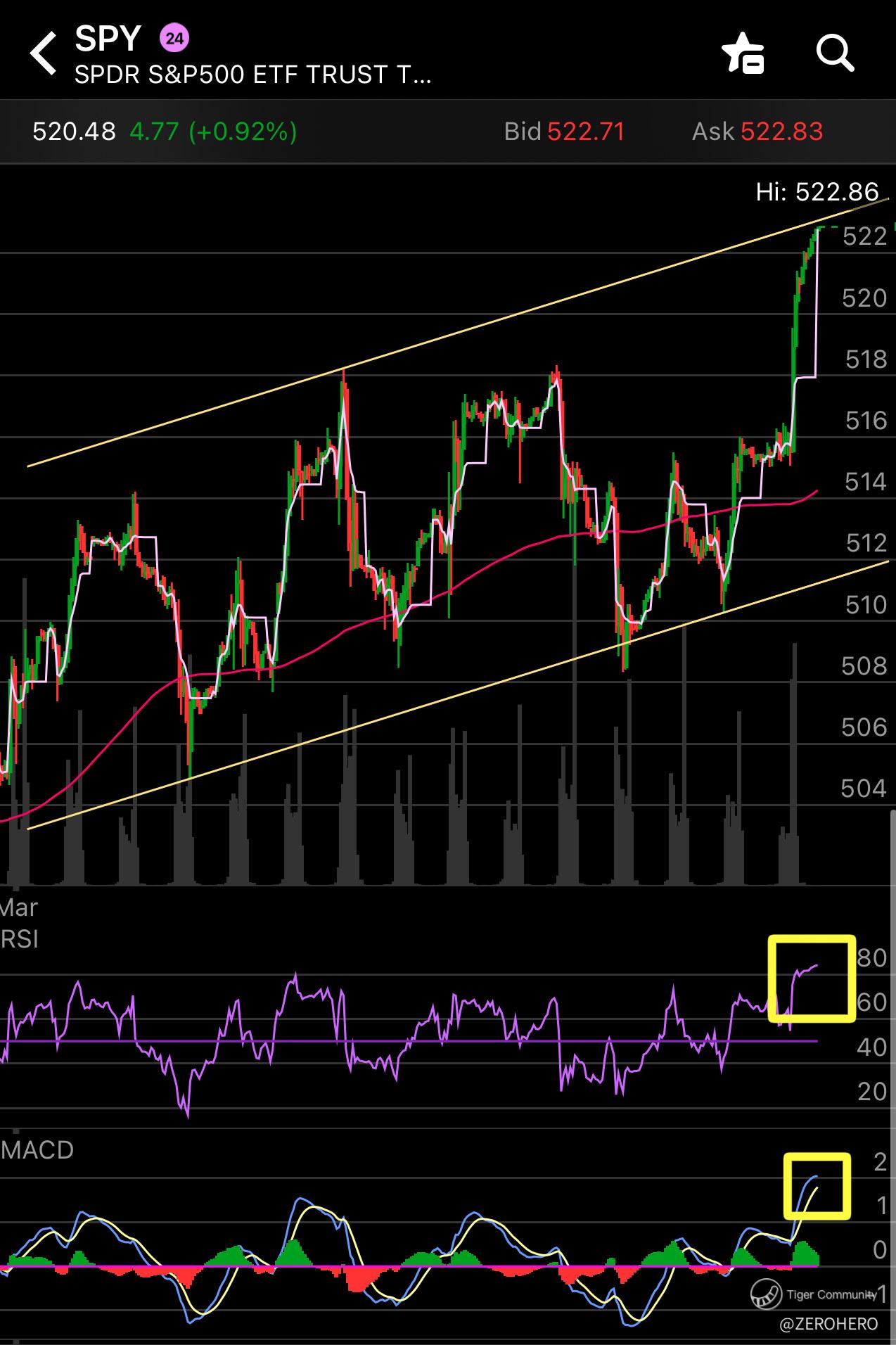Tap the MACD indicator label
This screenshot has height=1345, width=896.
(37, 1150)
